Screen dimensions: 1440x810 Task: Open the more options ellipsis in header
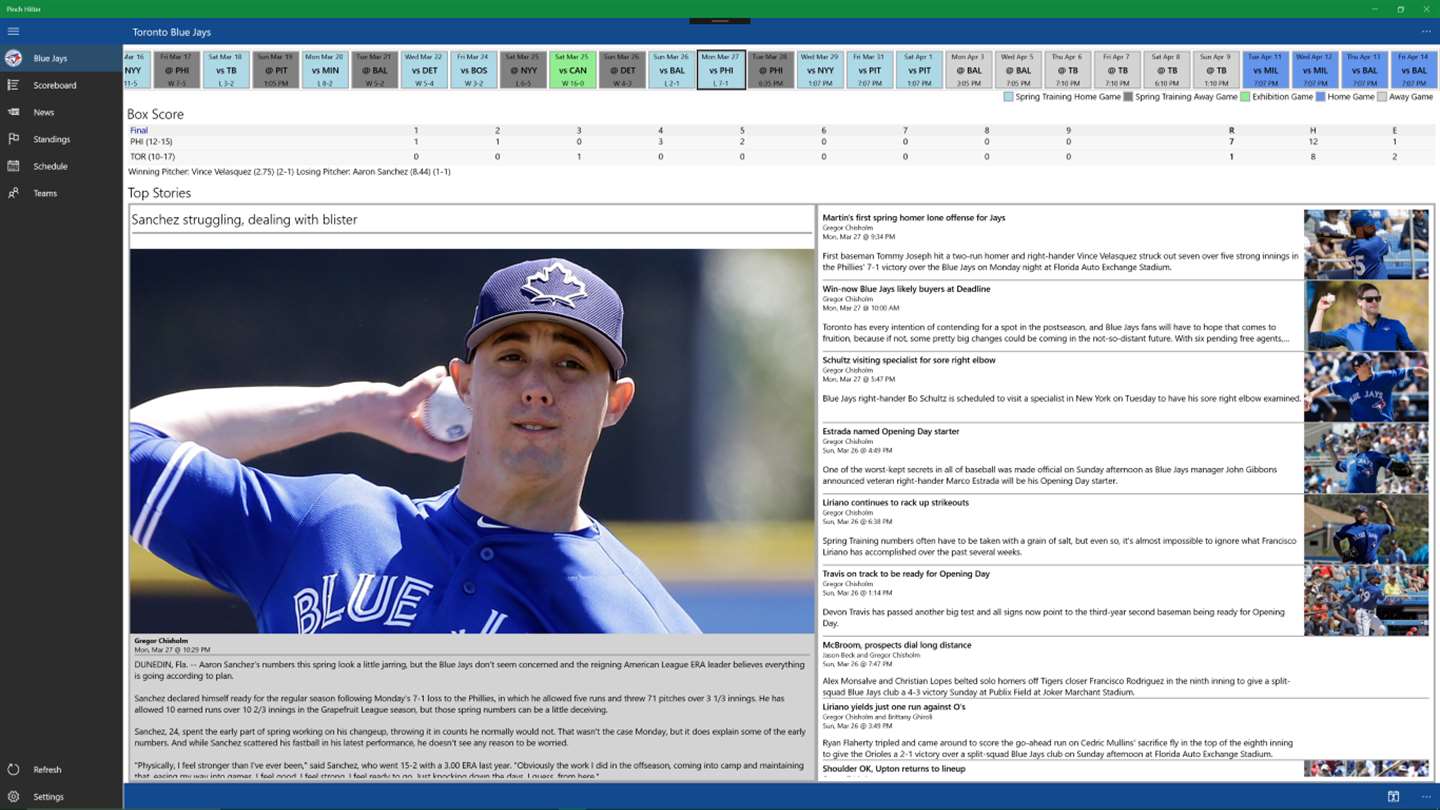[1426, 32]
